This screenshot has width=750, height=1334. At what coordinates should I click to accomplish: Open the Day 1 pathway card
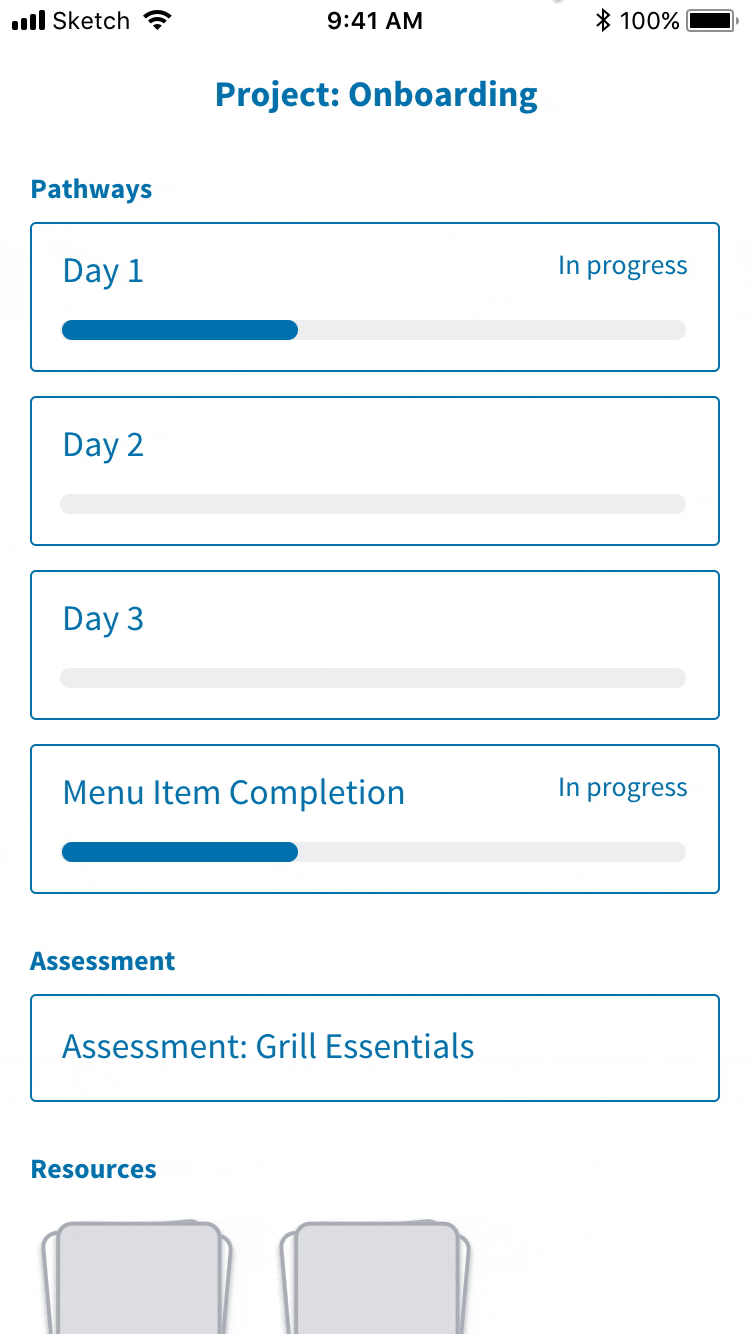375,297
